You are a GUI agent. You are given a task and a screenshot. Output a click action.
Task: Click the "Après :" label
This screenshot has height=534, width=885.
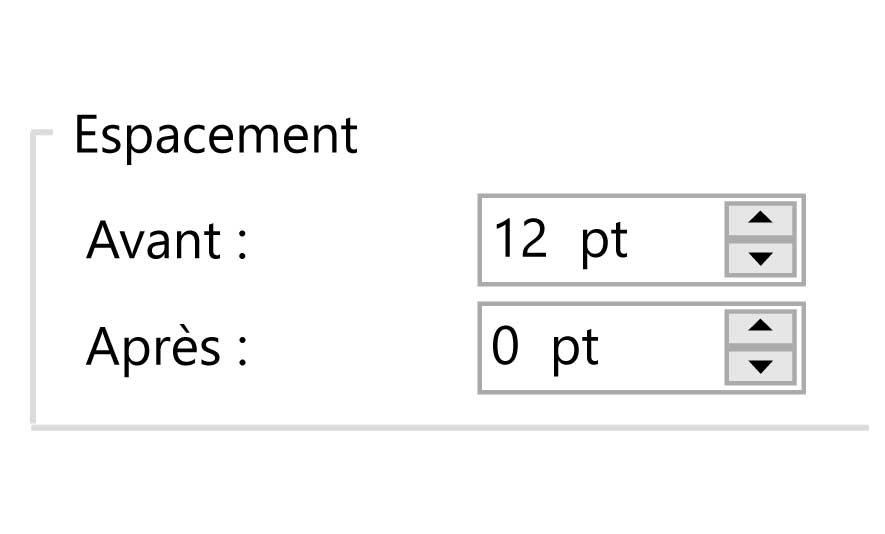(x=167, y=347)
